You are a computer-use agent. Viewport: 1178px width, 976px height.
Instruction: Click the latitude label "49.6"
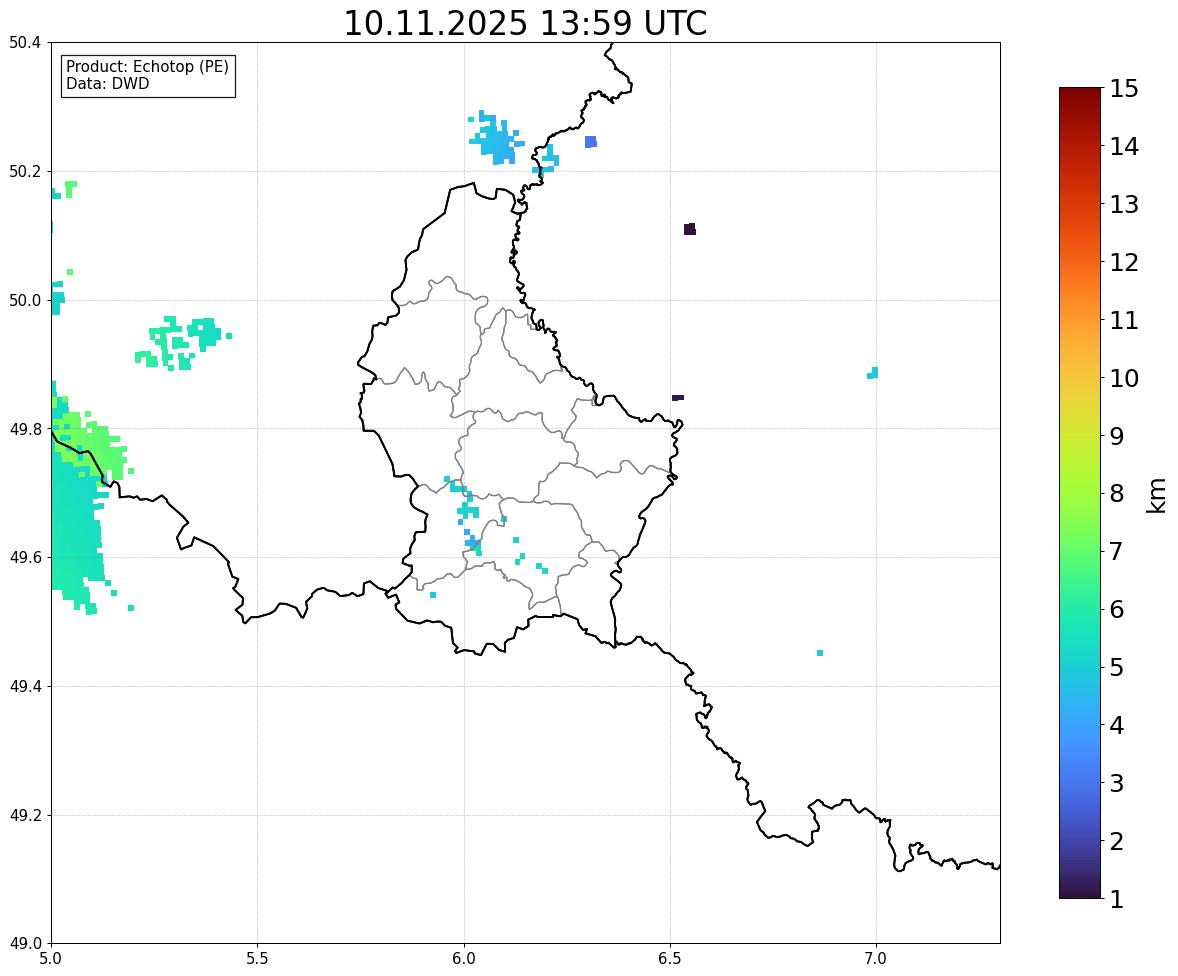tap(24, 557)
